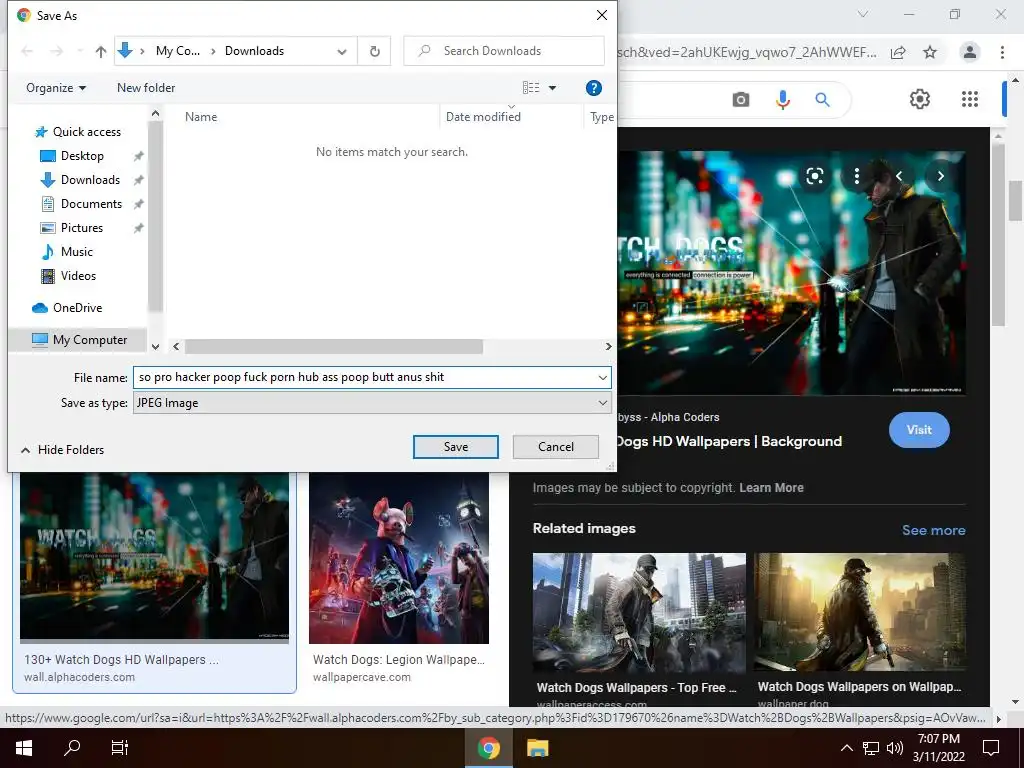
Task: Click the Lens icon on preview image
Action: 814,176
